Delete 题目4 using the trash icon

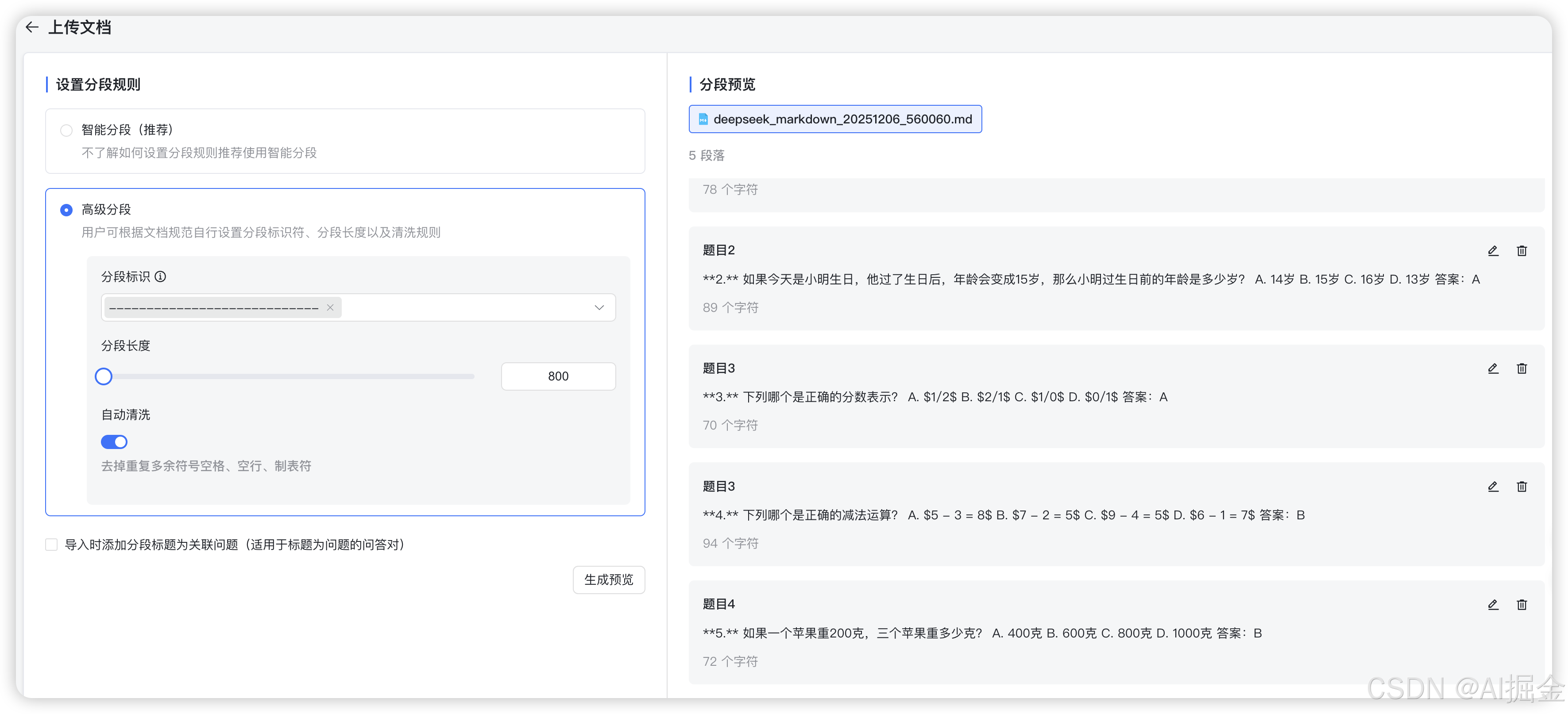pyautogui.click(x=1522, y=605)
